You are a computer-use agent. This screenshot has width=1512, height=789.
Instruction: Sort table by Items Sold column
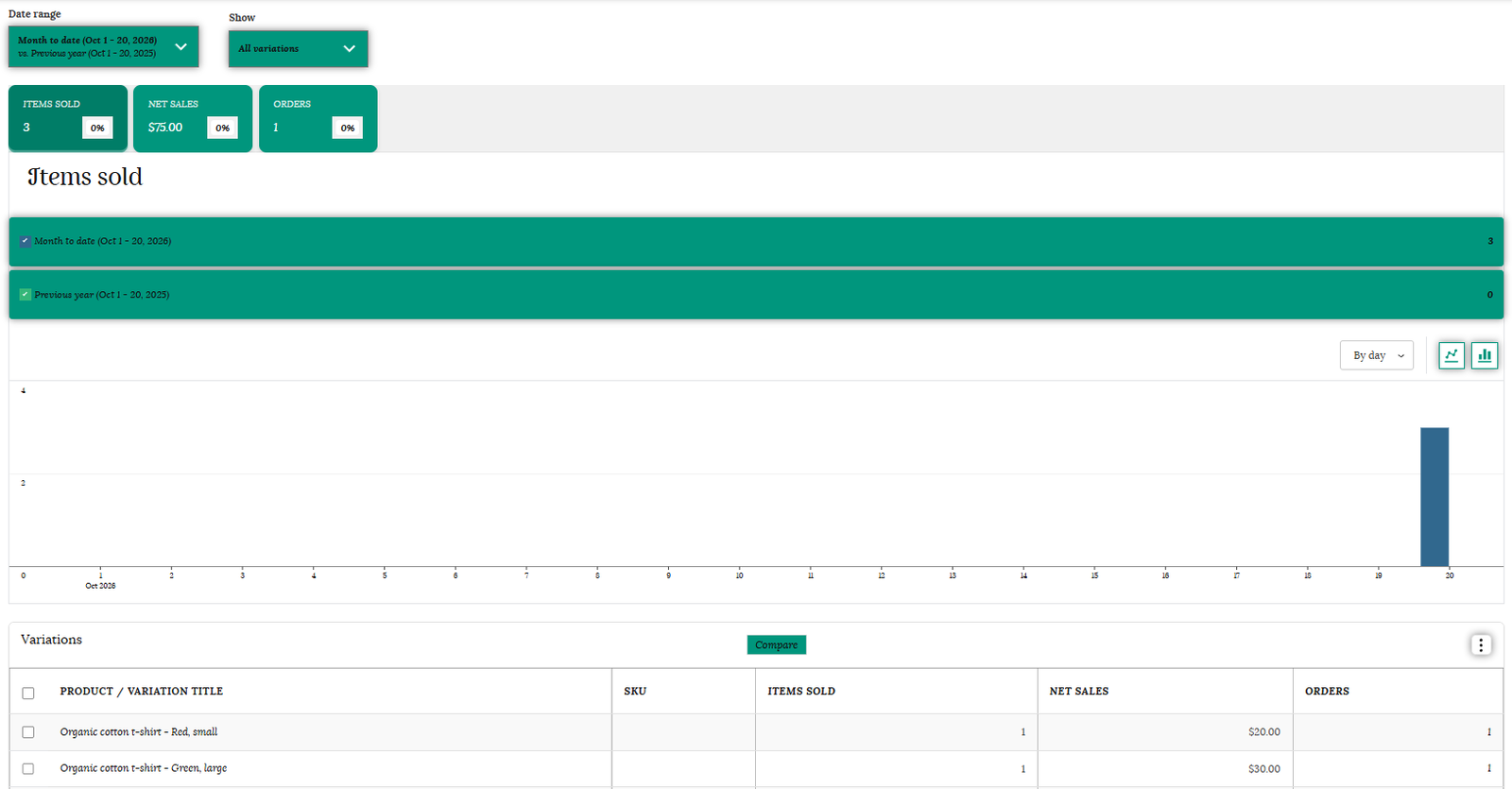[x=801, y=692]
